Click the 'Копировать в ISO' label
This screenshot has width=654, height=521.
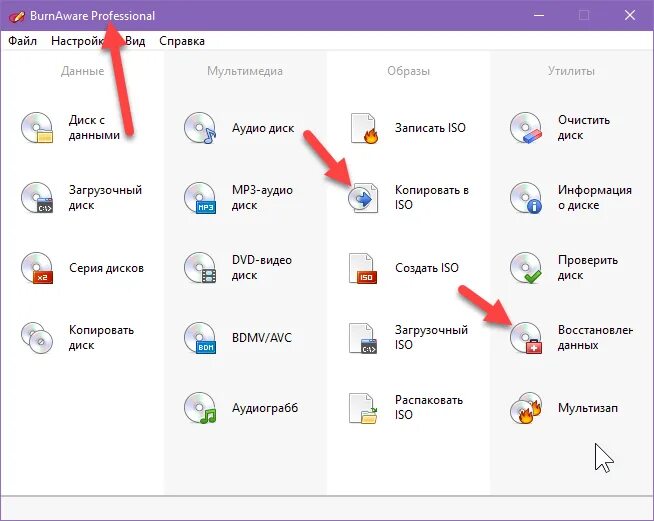click(x=432, y=197)
